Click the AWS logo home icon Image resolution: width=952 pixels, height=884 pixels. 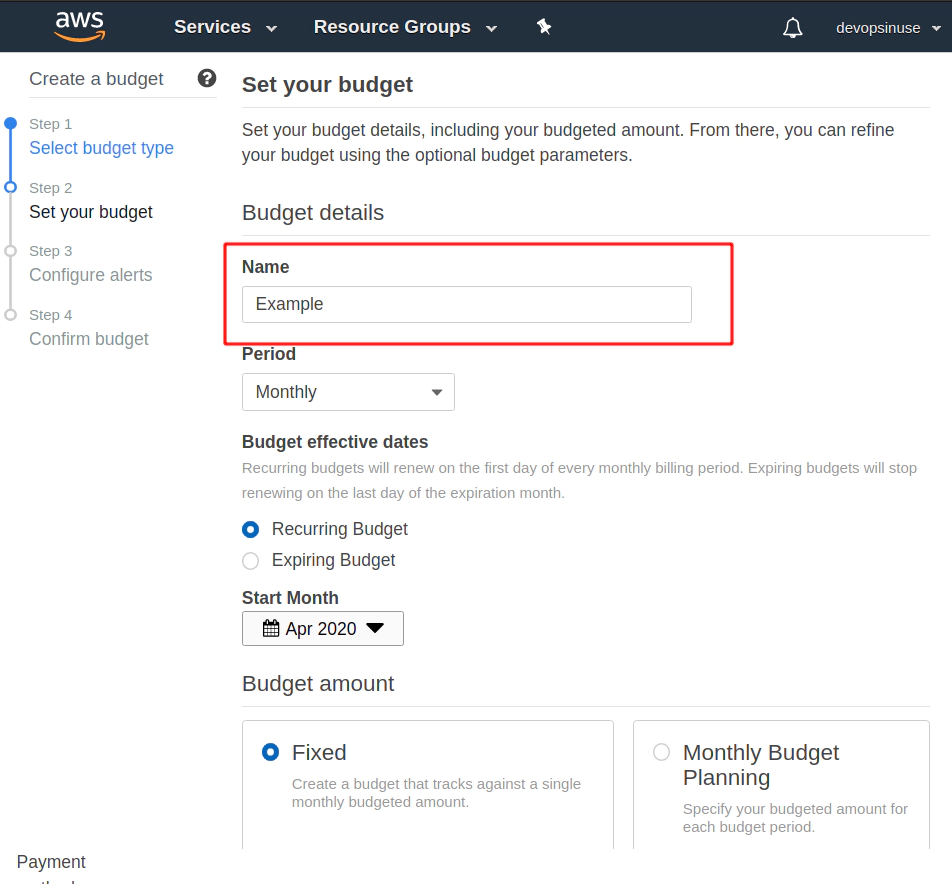point(80,26)
